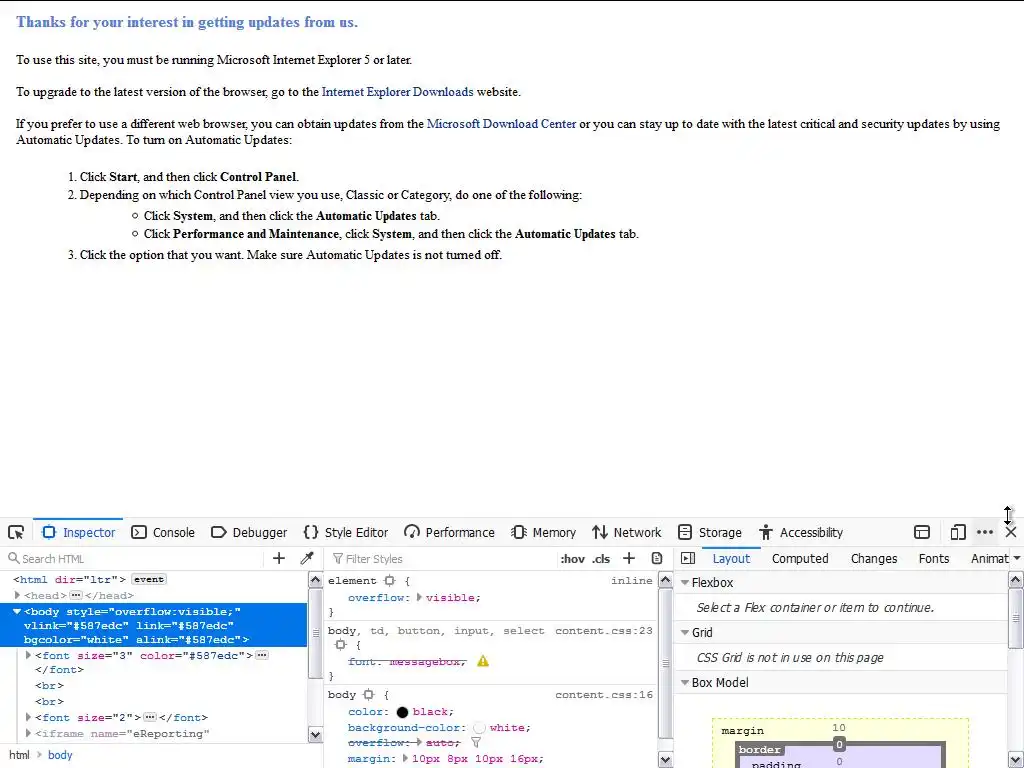1024x768 pixels.
Task: Open the Network tab
Action: [x=626, y=532]
